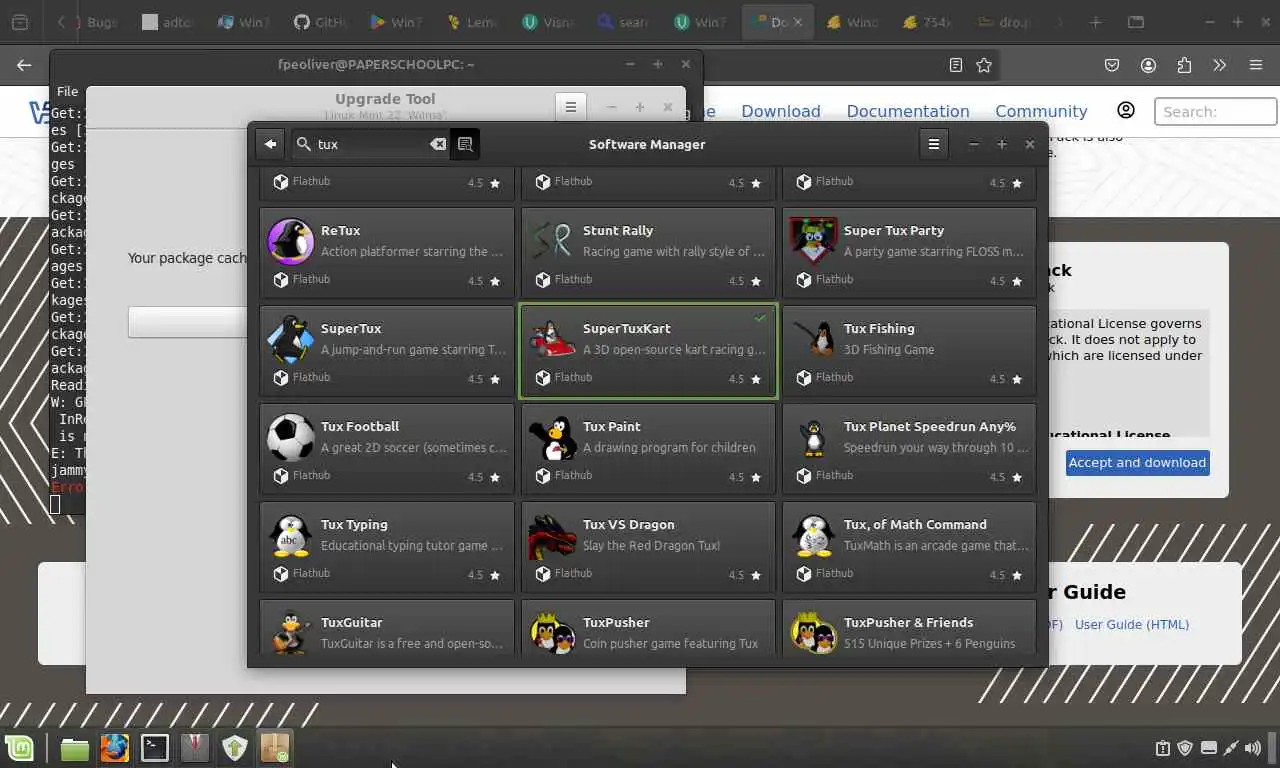
Task: Open the Tux Football soccer ball icon
Action: pos(291,439)
